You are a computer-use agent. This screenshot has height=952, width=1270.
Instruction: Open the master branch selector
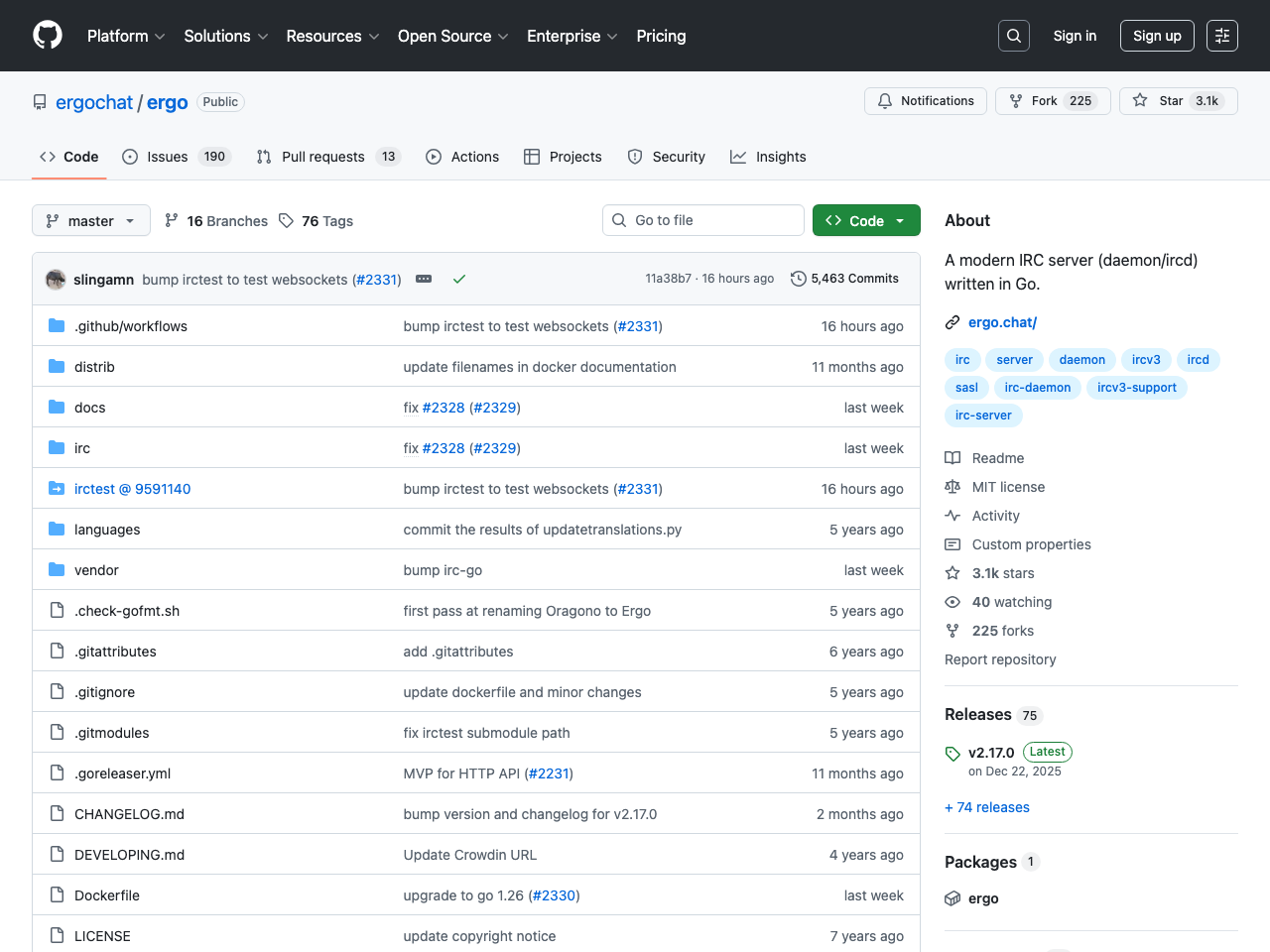(x=90, y=220)
